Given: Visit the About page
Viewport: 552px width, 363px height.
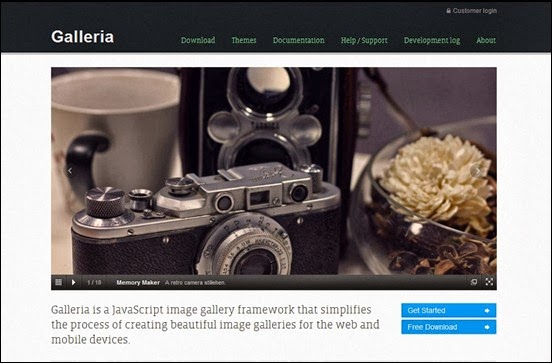Looking at the screenshot, I should coord(486,40).
